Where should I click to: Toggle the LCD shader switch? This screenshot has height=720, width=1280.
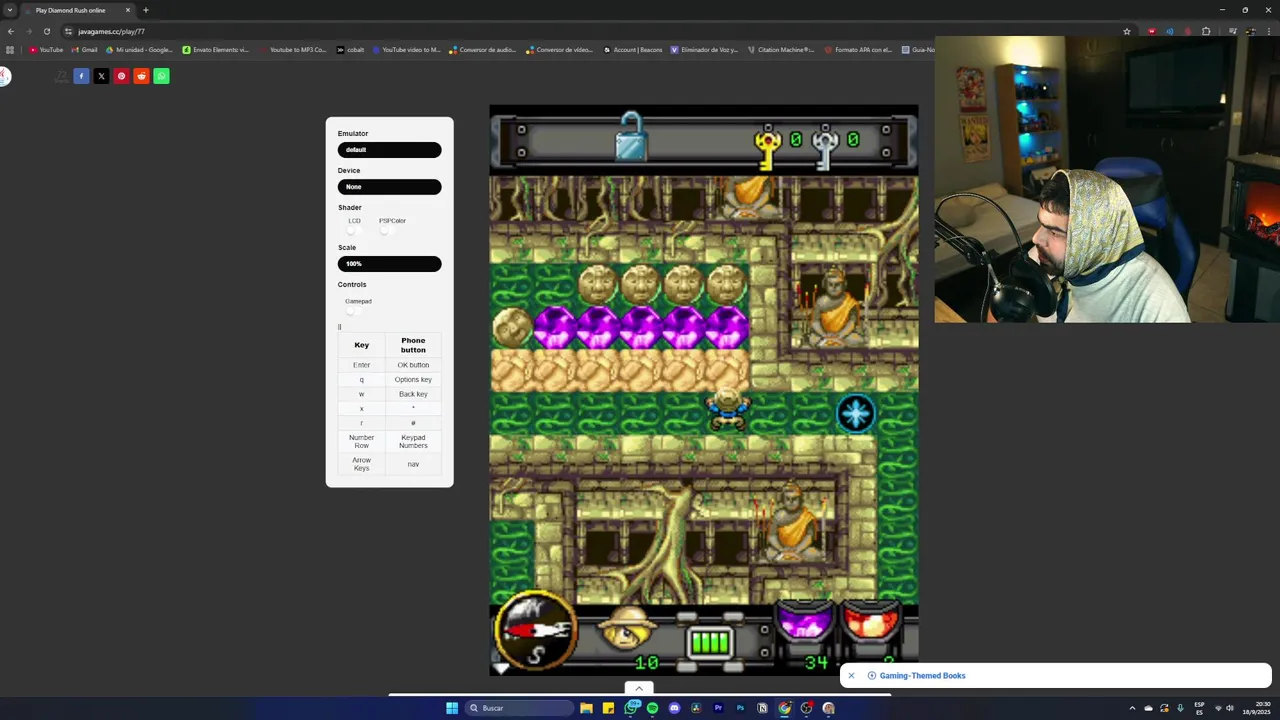[x=354, y=230]
